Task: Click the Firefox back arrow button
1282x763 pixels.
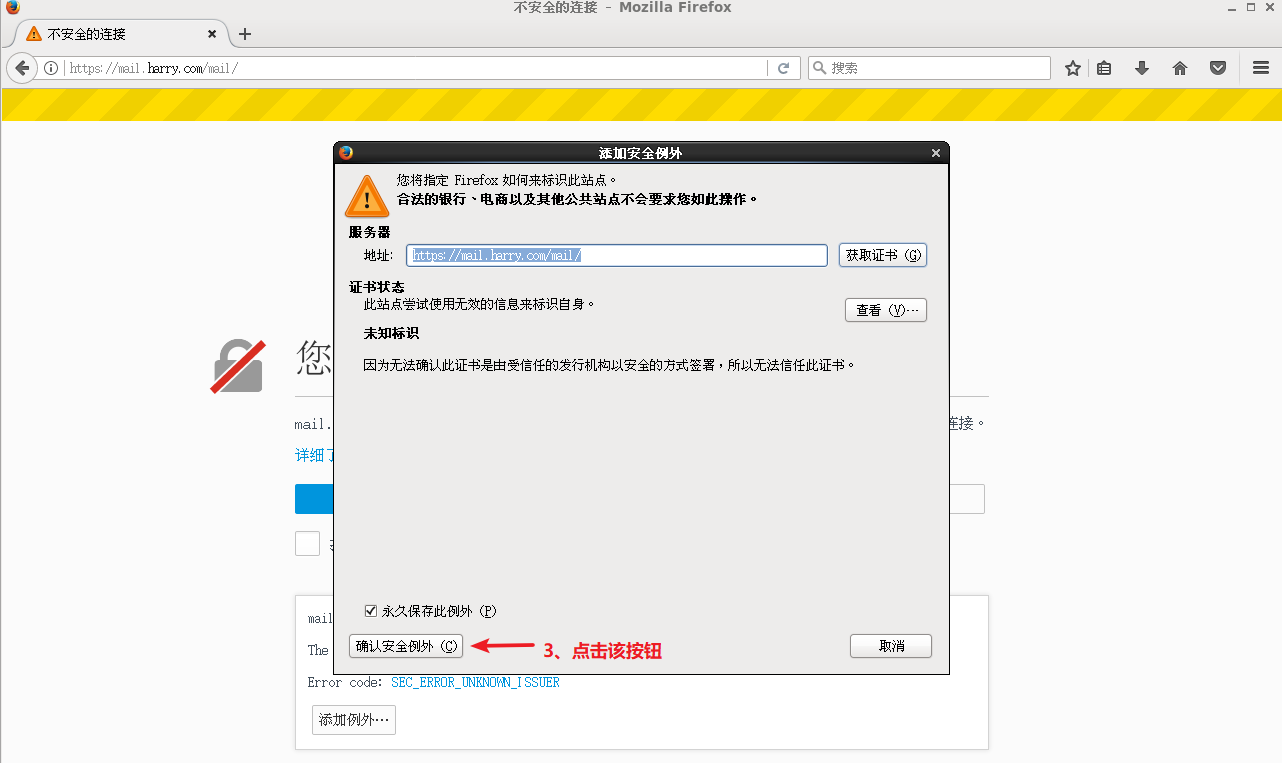Action: click(21, 68)
